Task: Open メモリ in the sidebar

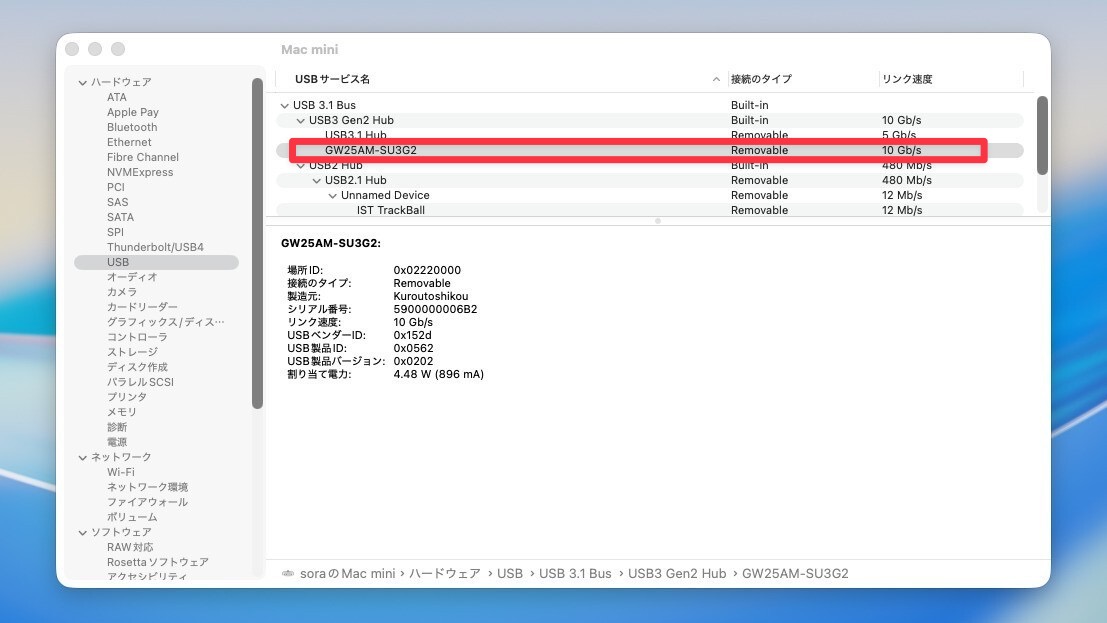Action: pos(122,412)
